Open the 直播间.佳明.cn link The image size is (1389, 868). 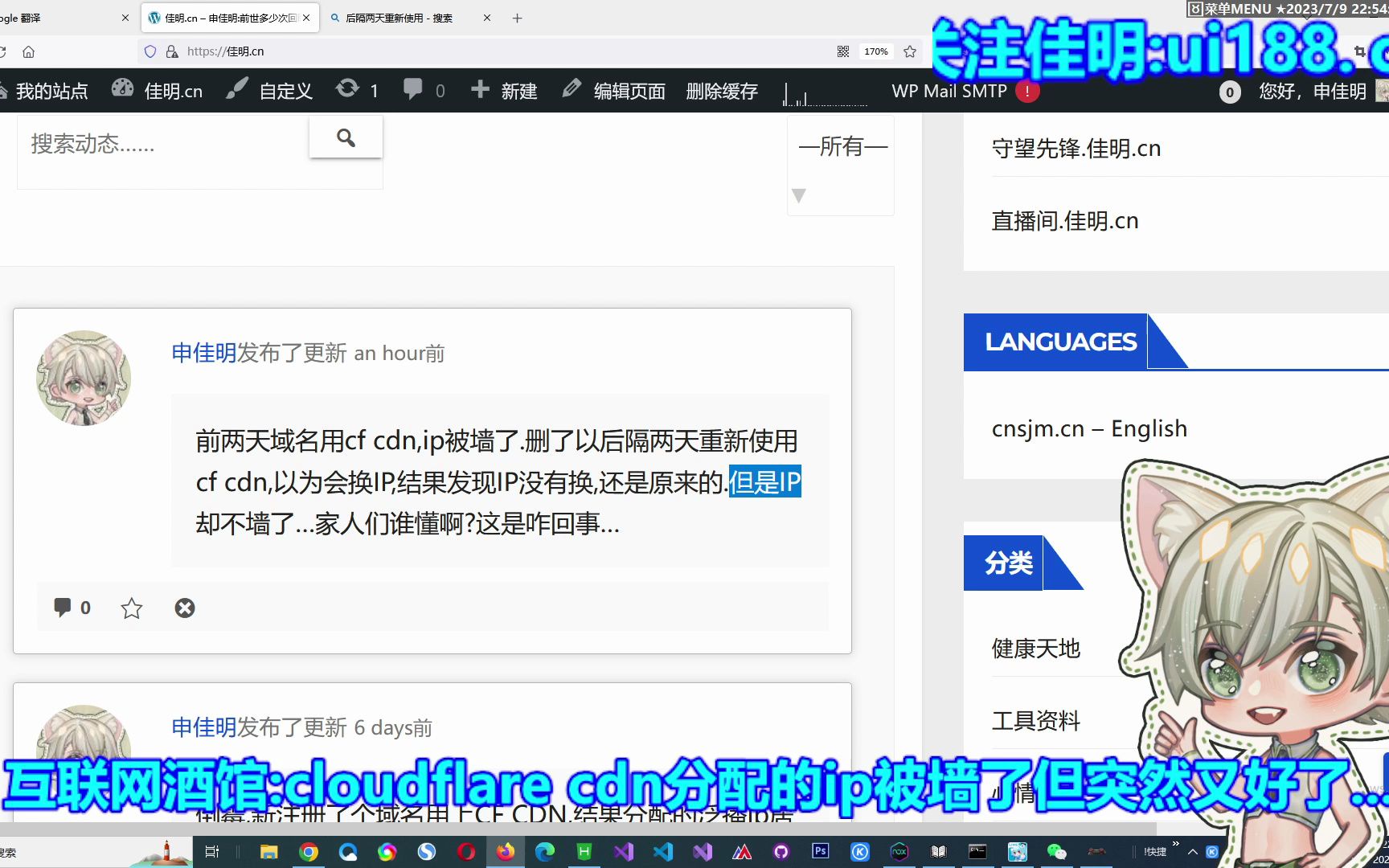(x=1065, y=220)
